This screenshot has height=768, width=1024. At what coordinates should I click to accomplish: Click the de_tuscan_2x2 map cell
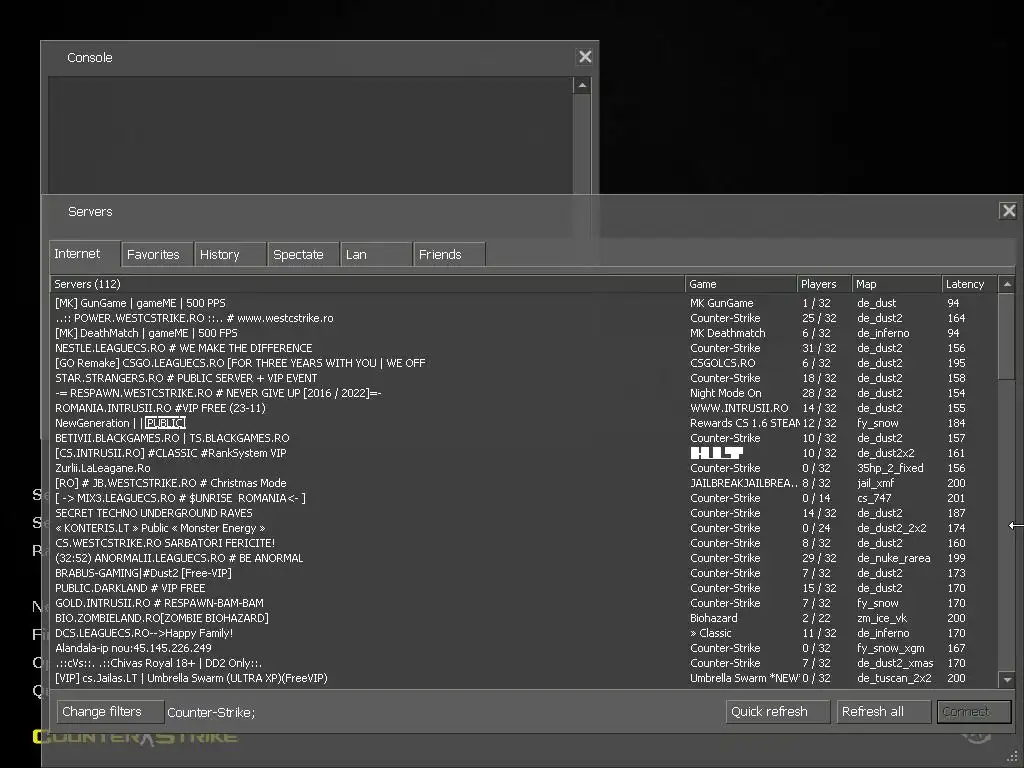click(894, 679)
